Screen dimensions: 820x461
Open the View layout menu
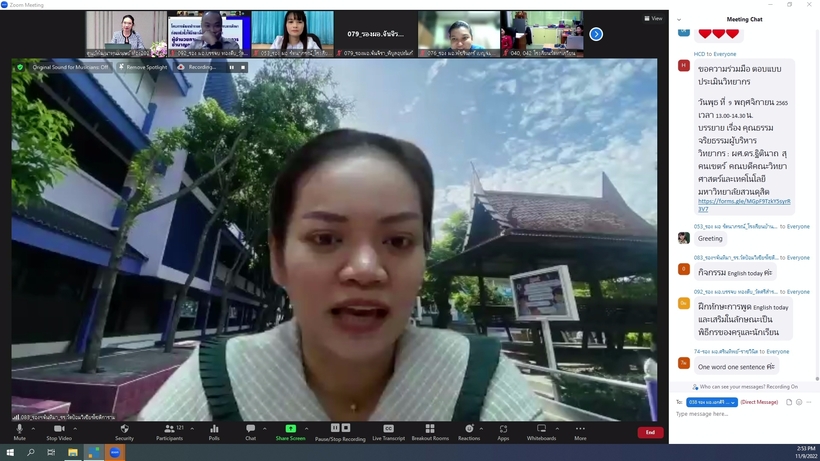click(653, 18)
